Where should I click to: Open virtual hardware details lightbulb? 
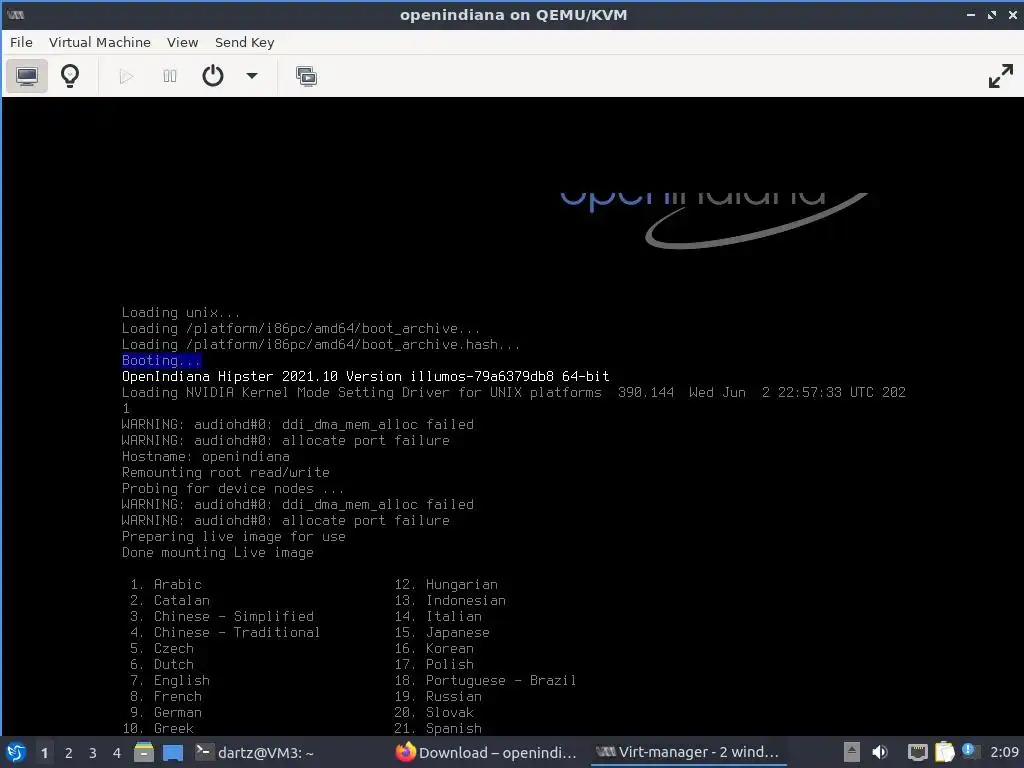tap(70, 76)
